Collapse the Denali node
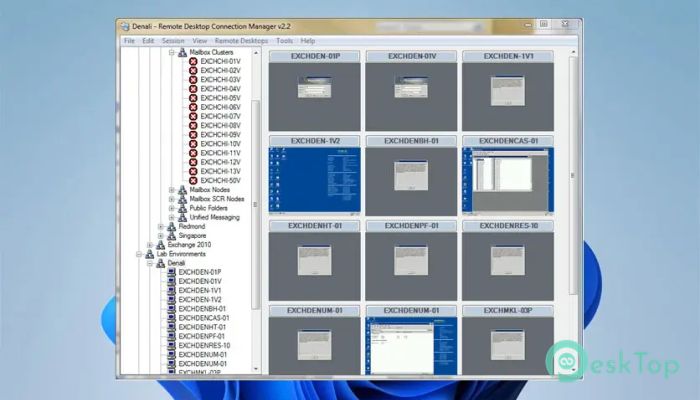Viewport: 700px width, 400px height. [150, 263]
